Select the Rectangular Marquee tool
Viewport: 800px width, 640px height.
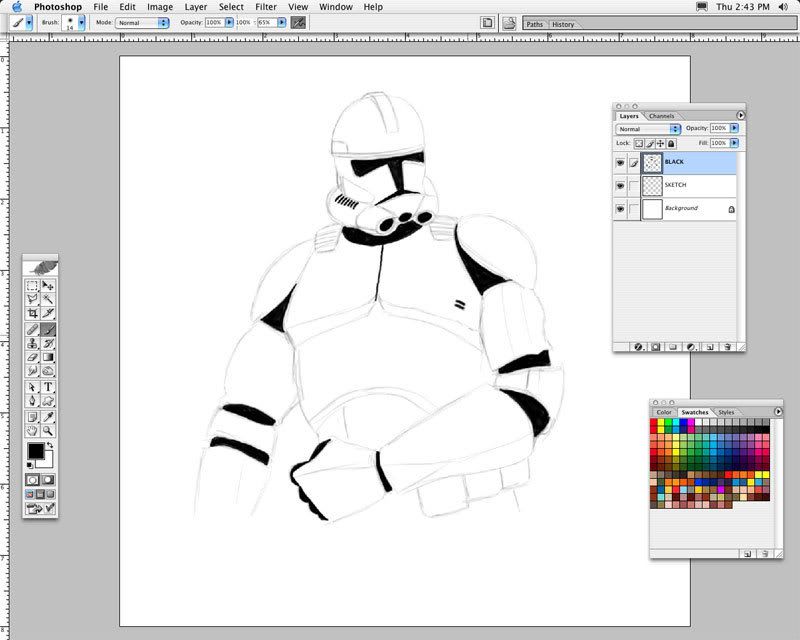[x=32, y=286]
